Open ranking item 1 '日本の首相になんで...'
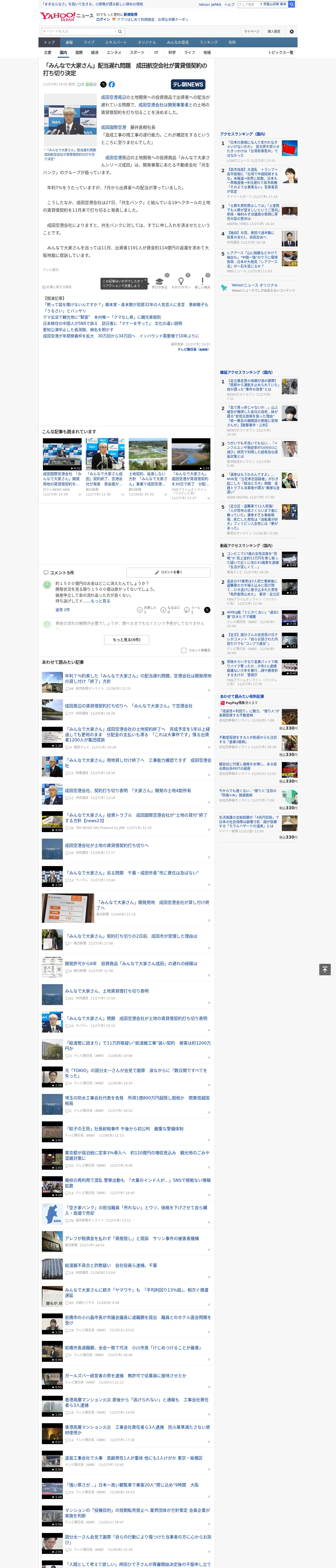Image resolution: width=336 pixels, height=1568 pixels. coord(253,150)
